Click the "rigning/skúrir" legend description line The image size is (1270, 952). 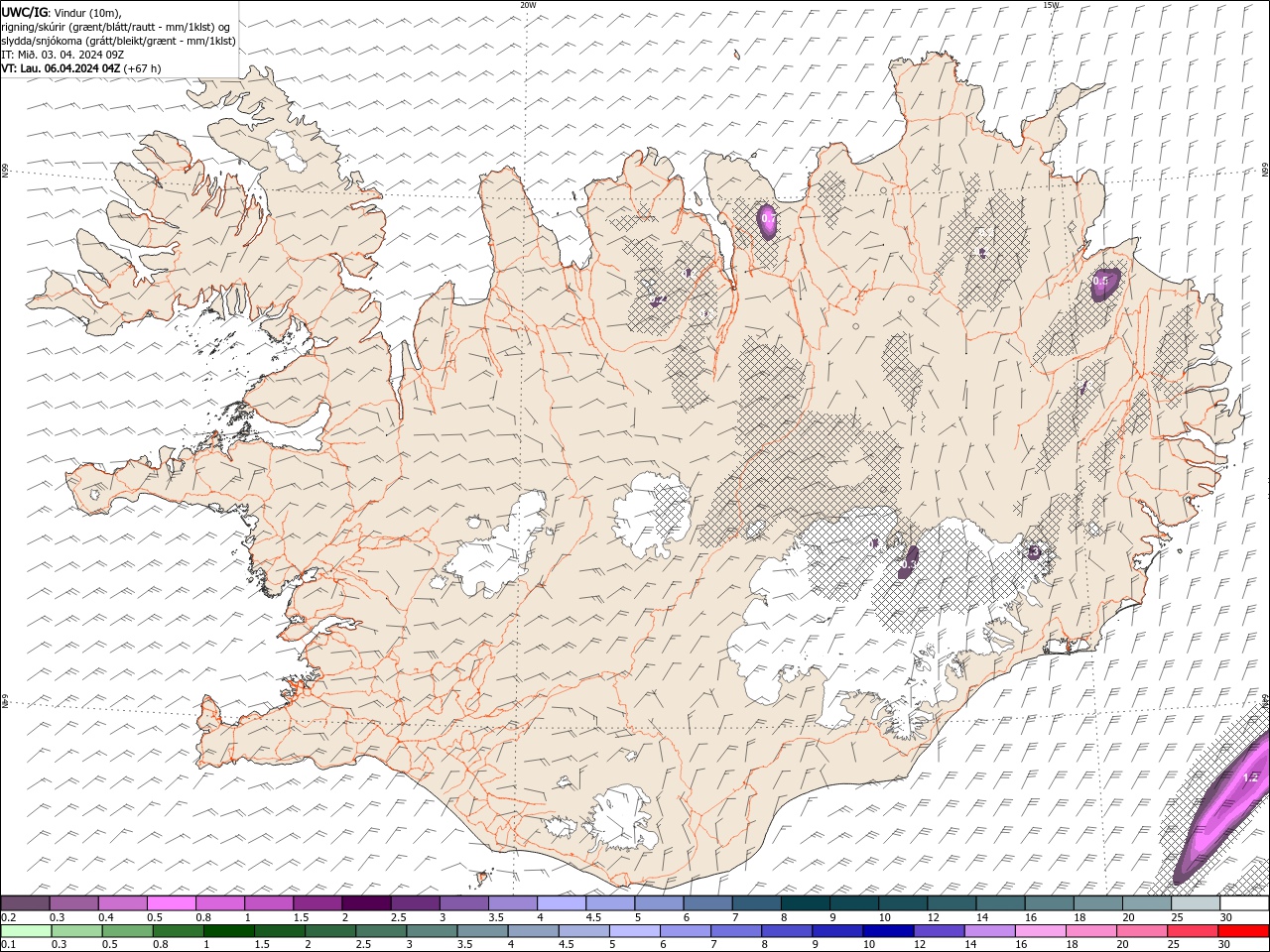click(x=116, y=27)
